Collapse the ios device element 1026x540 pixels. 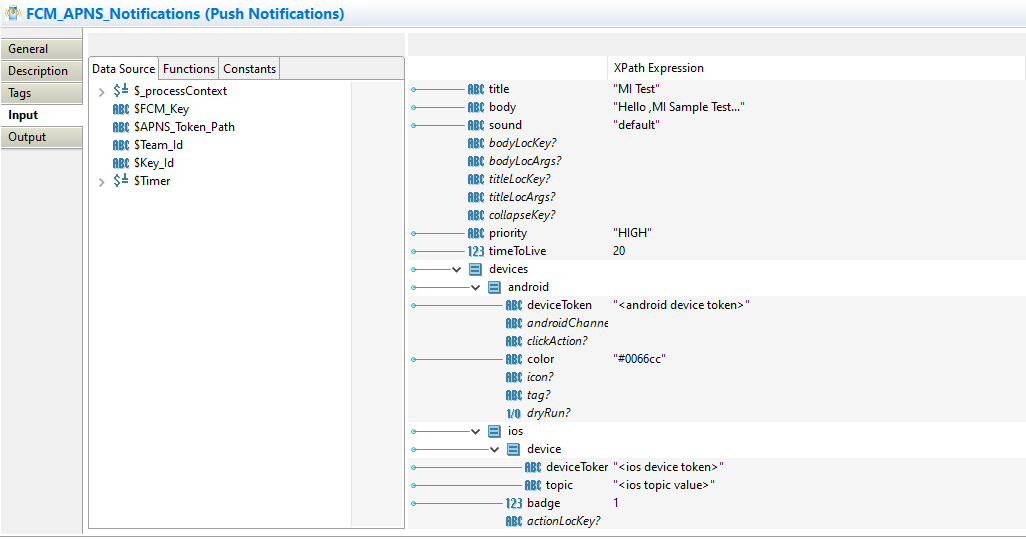[495, 449]
